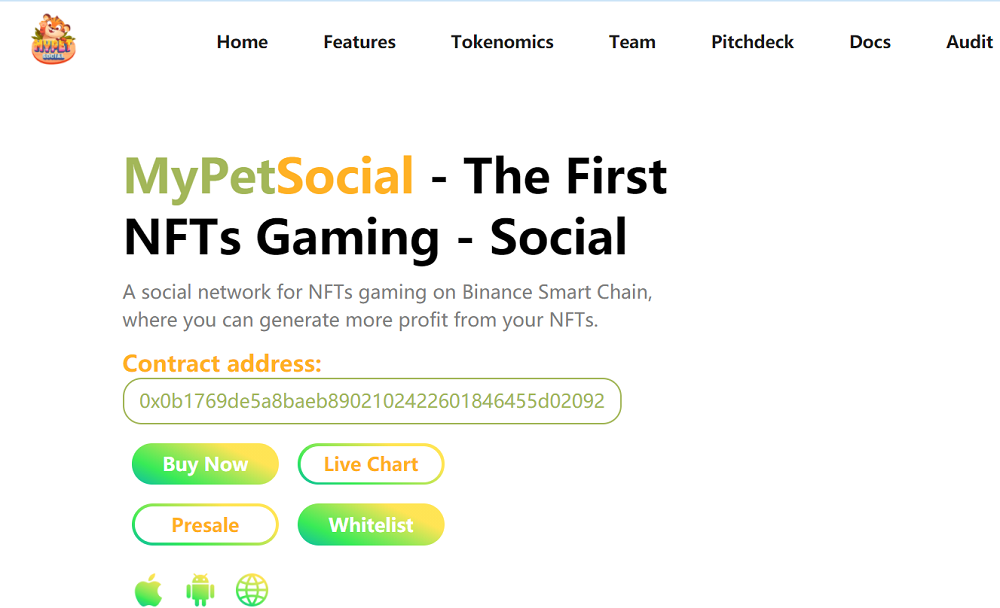Go to the Home menu item
Image resolution: width=1000 pixels, height=608 pixels.
point(242,42)
